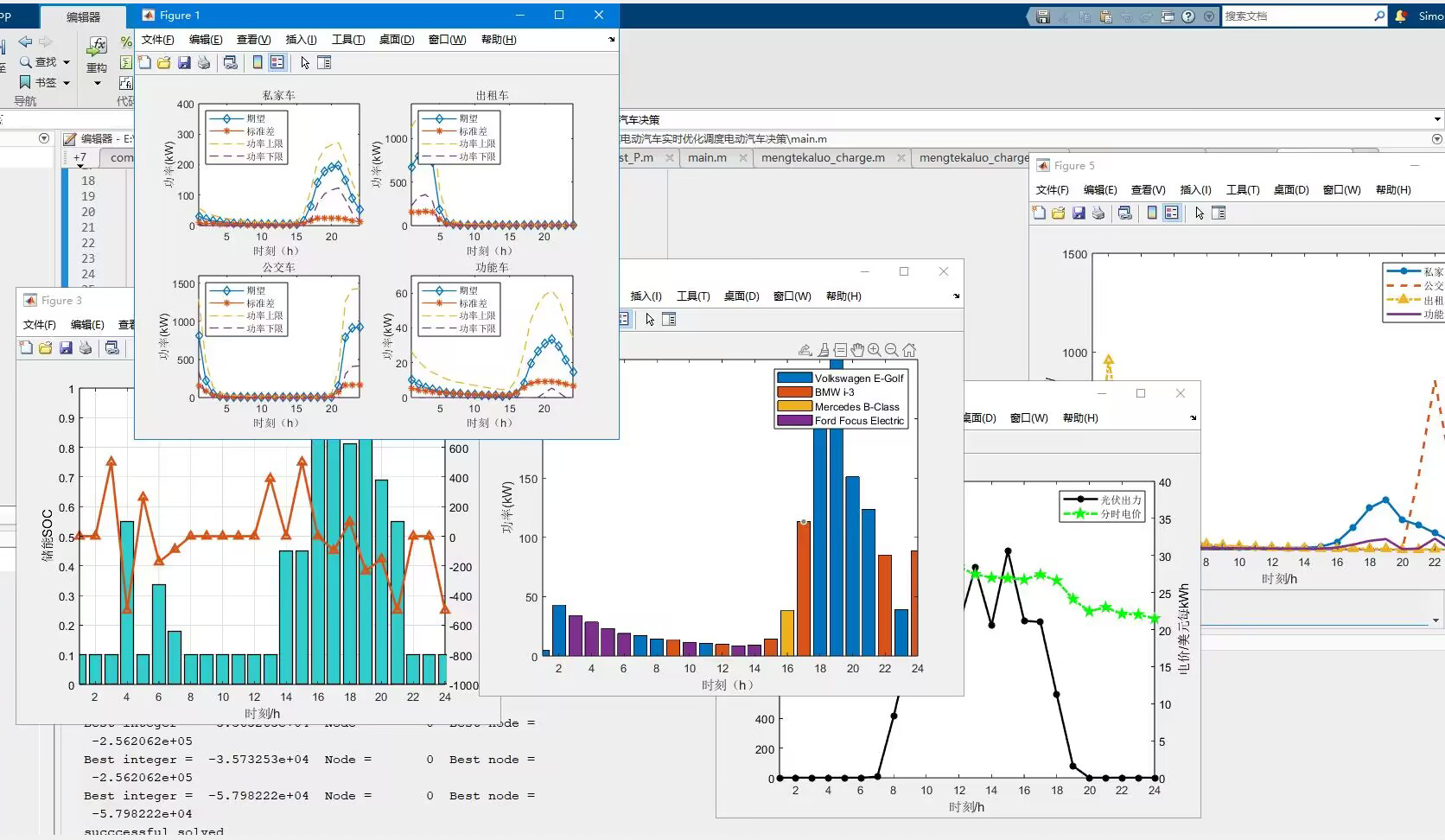
Task: Insert colorbar in Figure 1
Action: pos(258,62)
